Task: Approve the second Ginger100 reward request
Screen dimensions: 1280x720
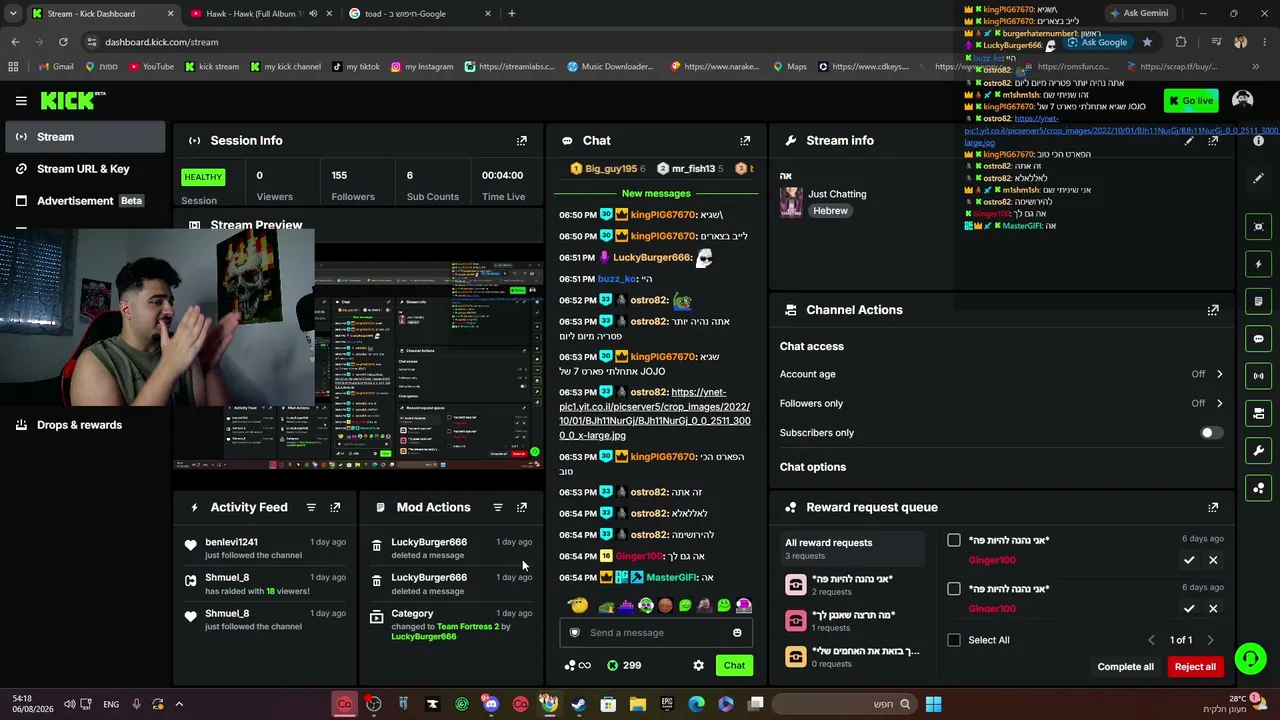Action: pyautogui.click(x=1189, y=608)
